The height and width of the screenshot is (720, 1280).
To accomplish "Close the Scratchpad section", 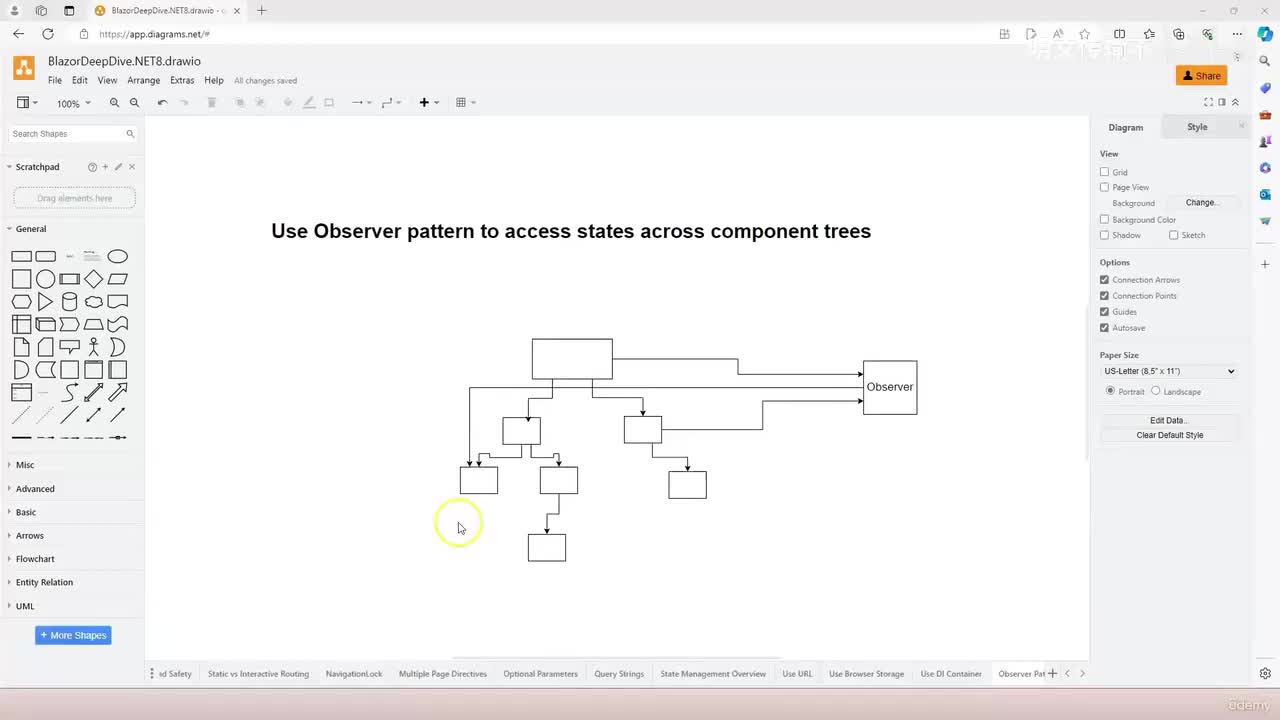I will [132, 167].
